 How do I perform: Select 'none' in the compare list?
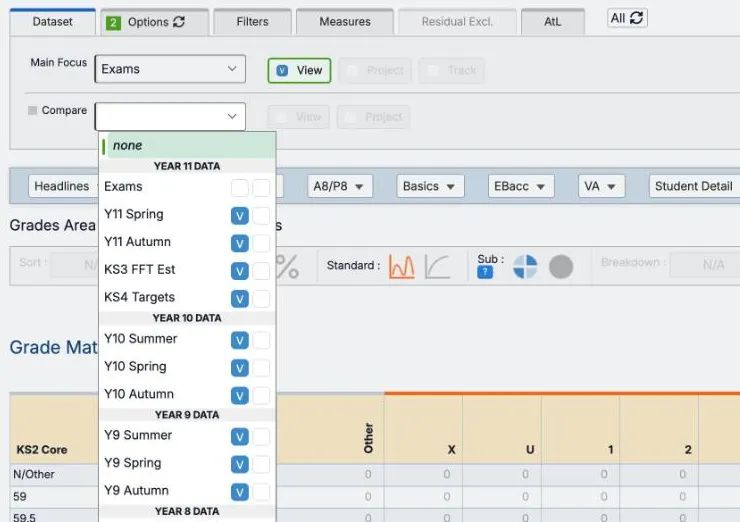tap(187, 145)
